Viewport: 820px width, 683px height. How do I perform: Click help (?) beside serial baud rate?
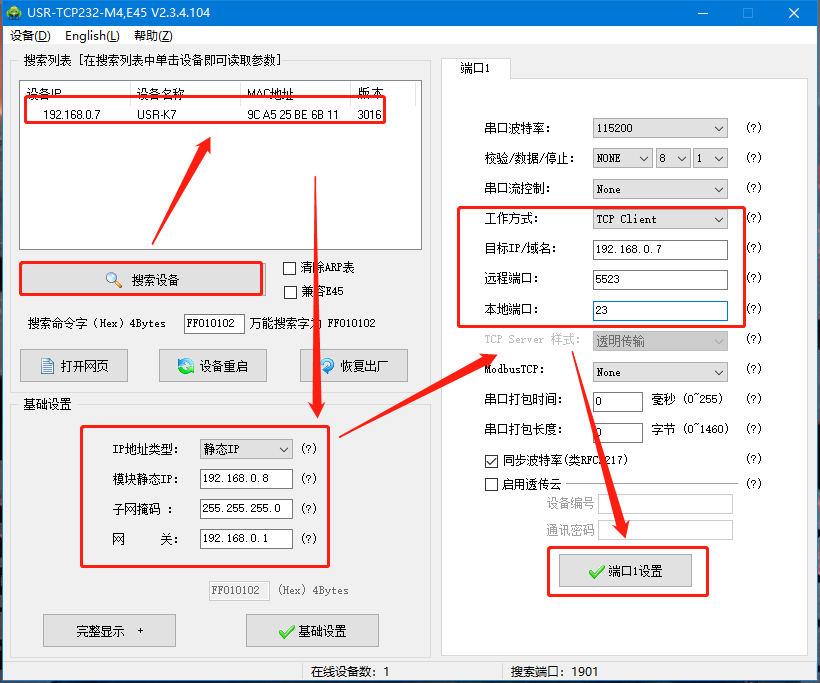click(754, 128)
